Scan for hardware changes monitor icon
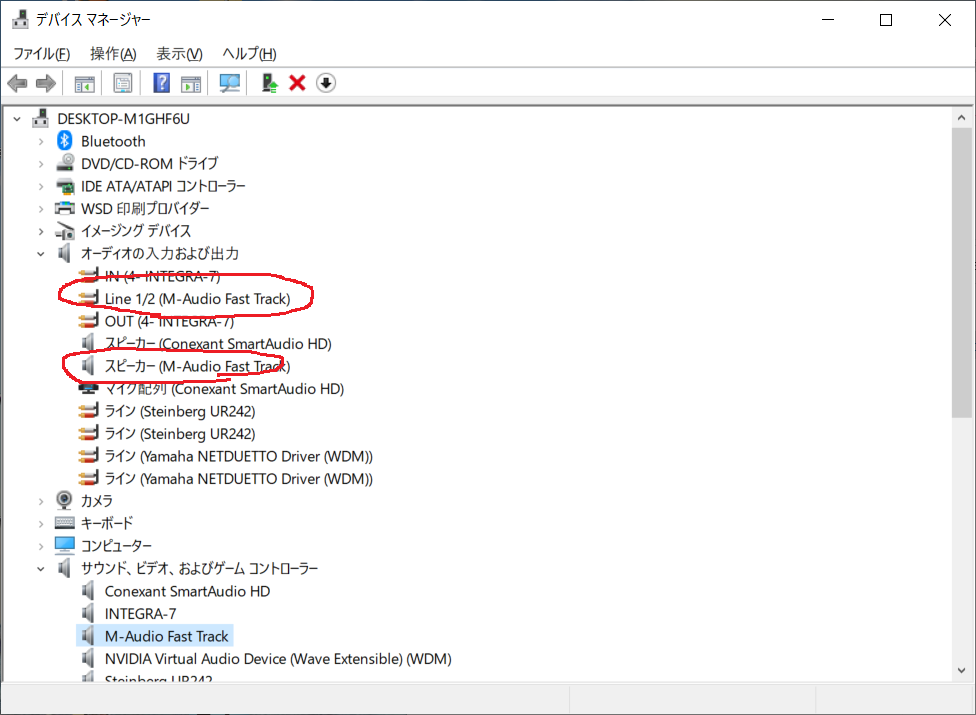Viewport: 976px width, 715px height. coord(230,83)
